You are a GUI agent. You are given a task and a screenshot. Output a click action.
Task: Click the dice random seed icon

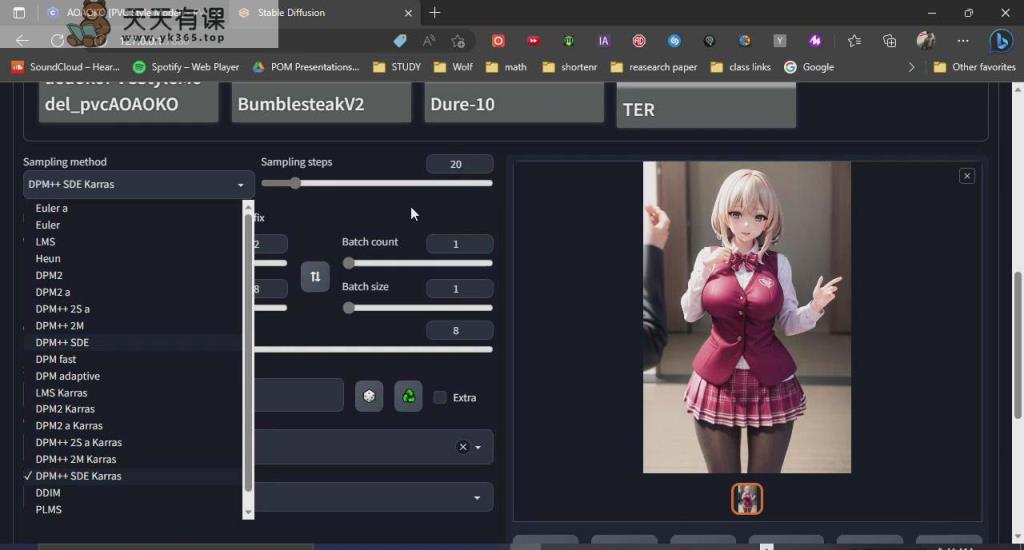[369, 396]
